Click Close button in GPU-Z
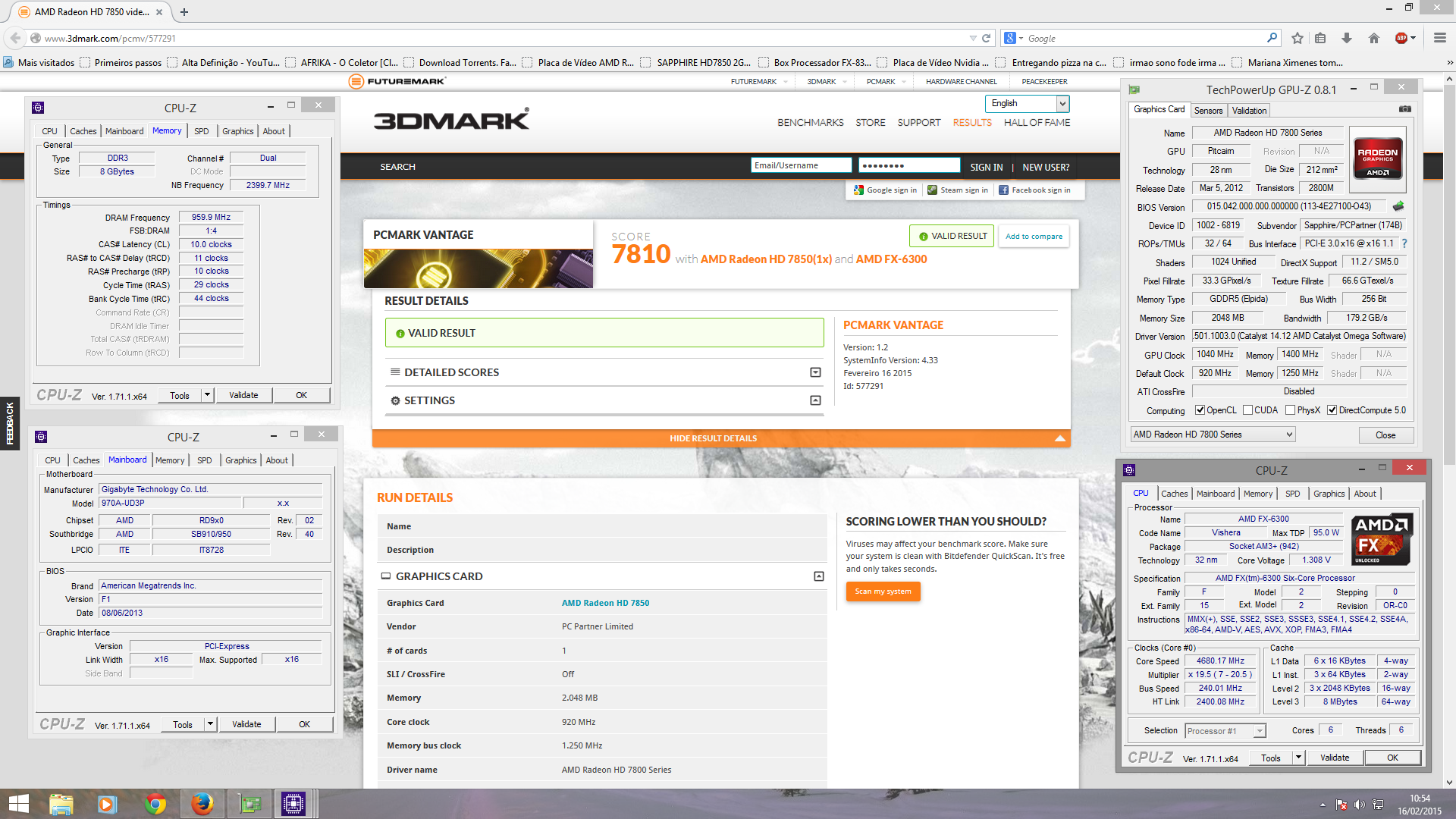This screenshot has width=1456, height=819. (1385, 435)
